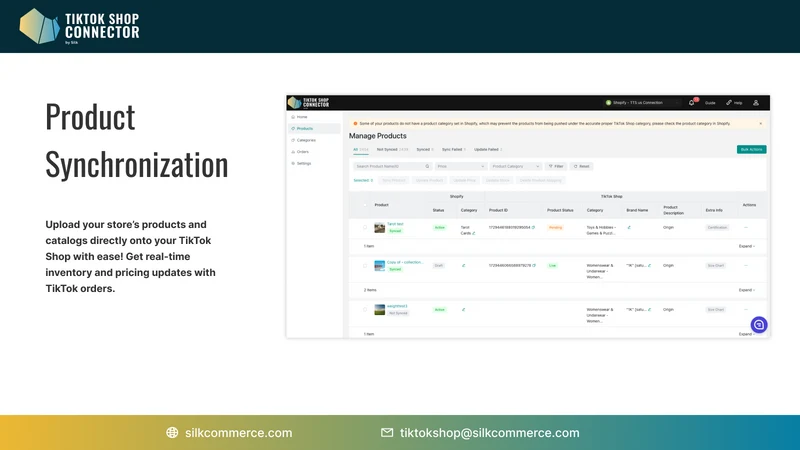Click the orange warning icon in the banner
800x450 pixels.
pos(355,123)
